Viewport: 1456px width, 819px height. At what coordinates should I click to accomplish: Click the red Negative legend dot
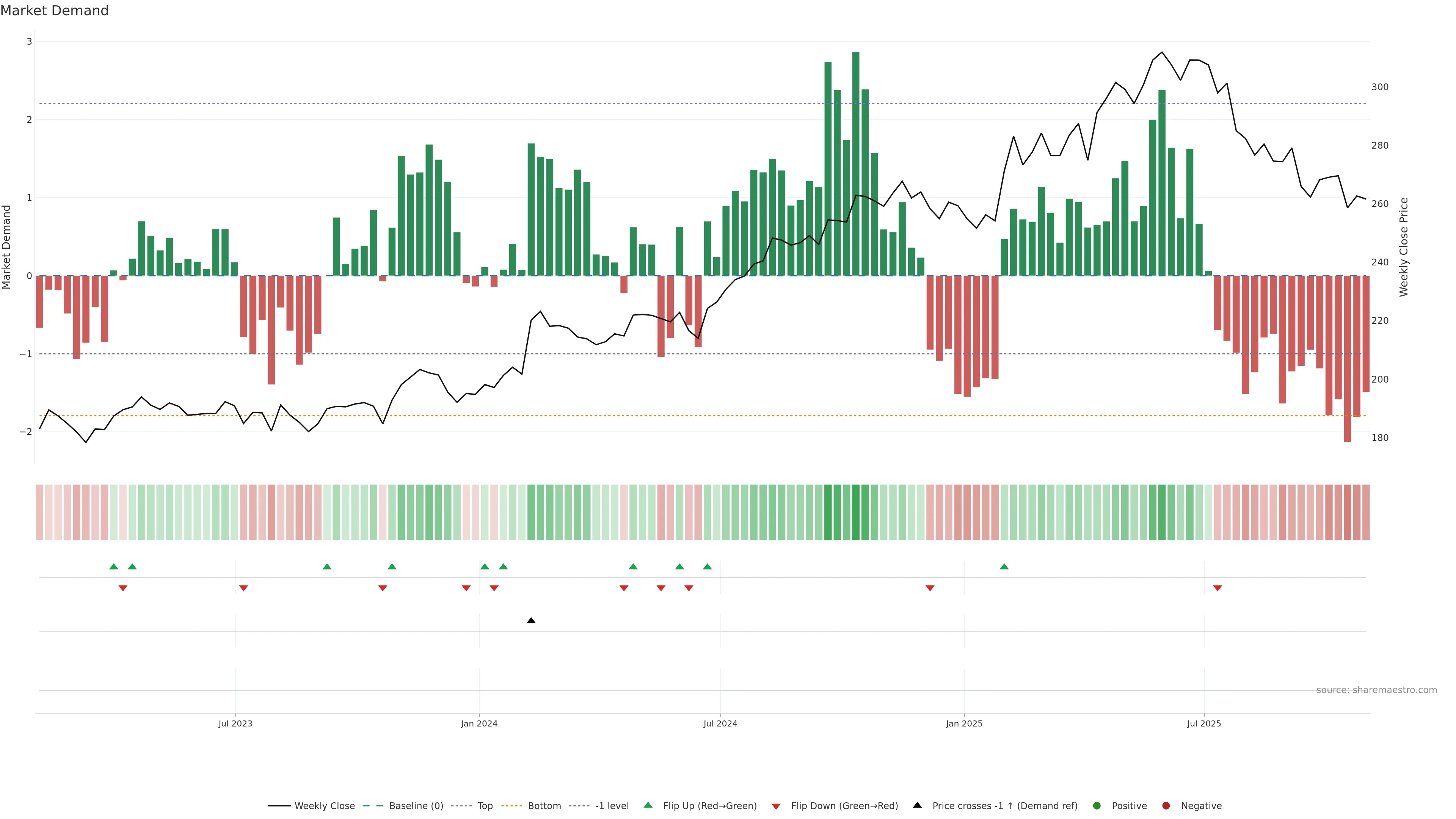(x=1166, y=806)
